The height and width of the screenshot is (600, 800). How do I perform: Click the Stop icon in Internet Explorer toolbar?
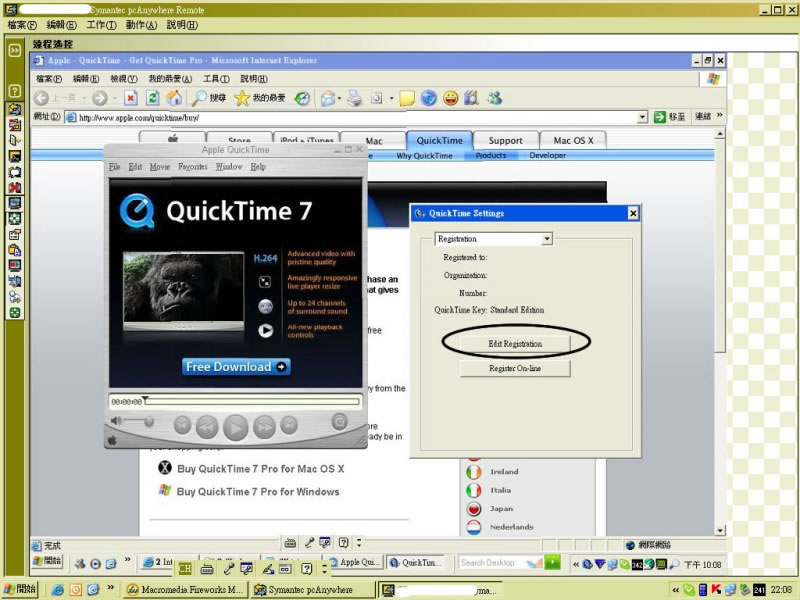[x=131, y=97]
